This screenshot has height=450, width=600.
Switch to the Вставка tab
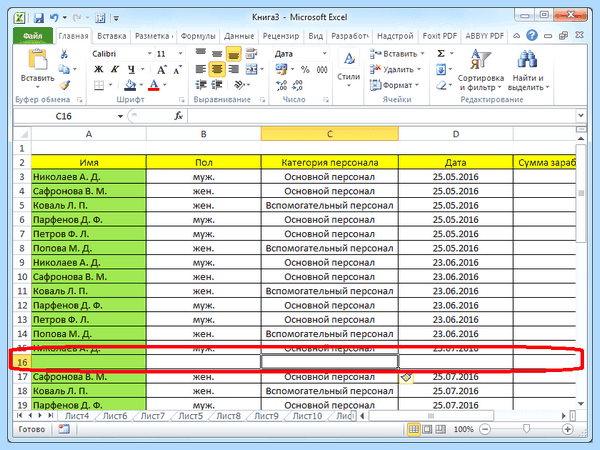pos(111,36)
